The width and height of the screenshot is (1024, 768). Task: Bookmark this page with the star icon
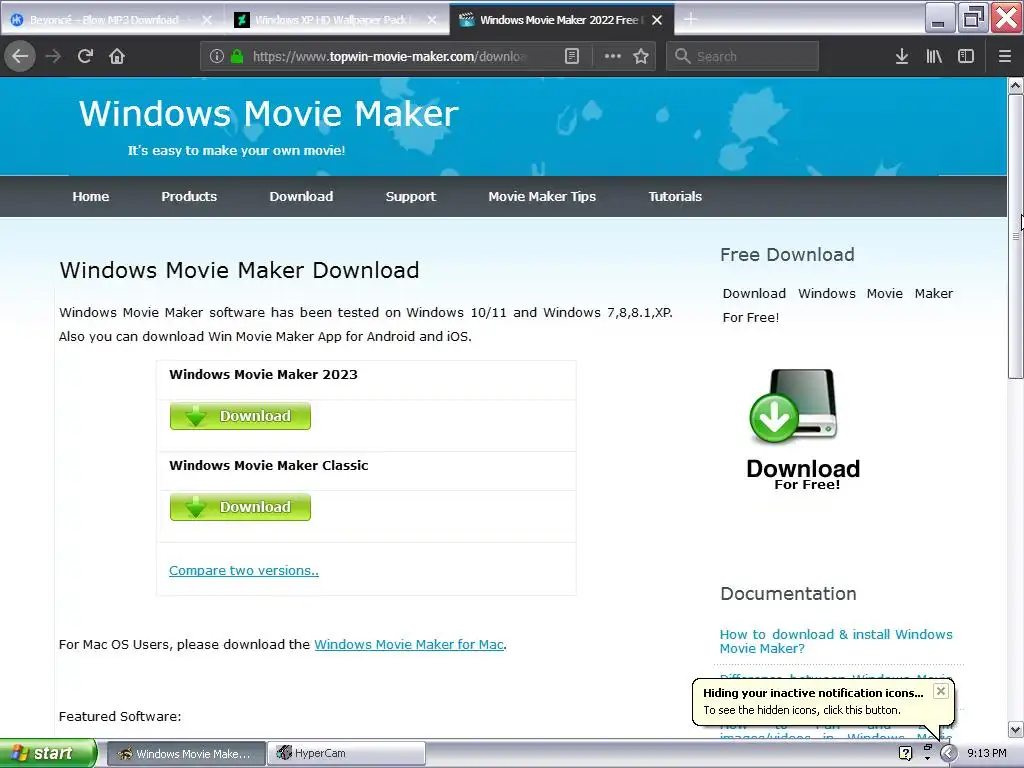pyautogui.click(x=641, y=56)
